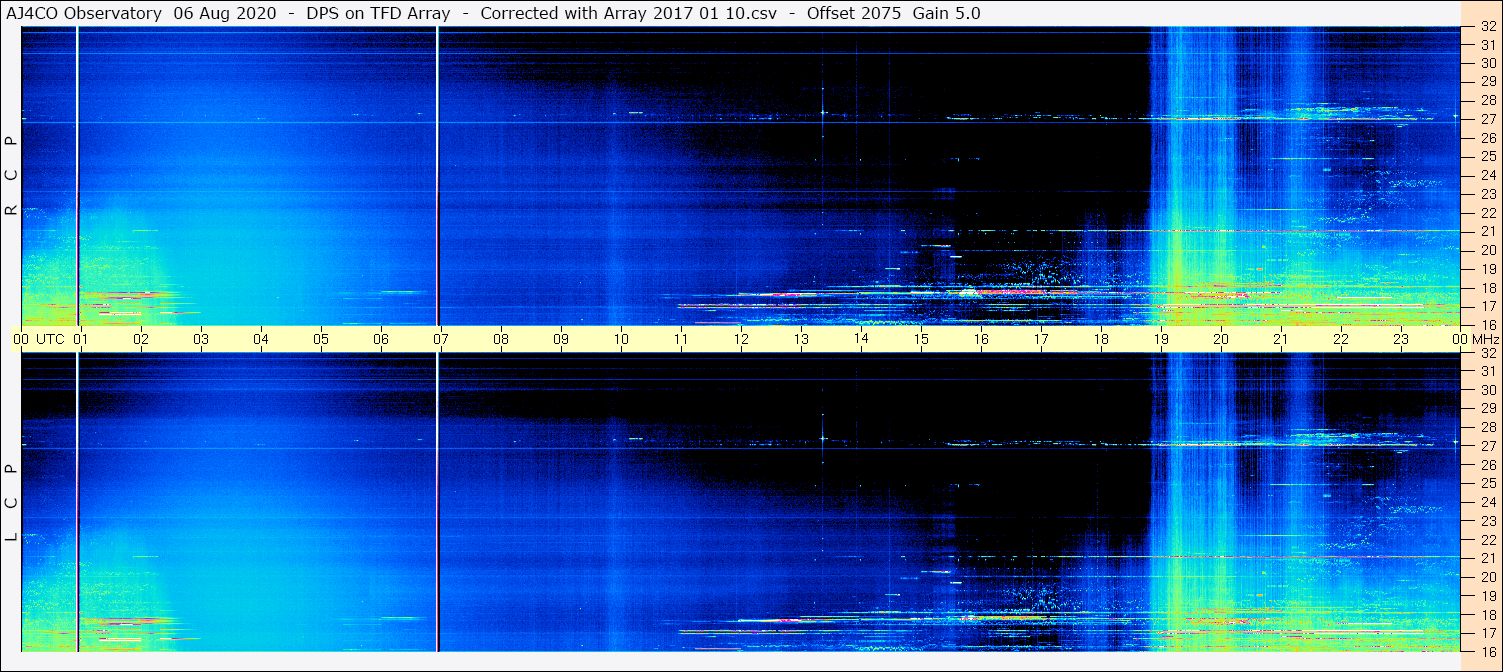
Task: Click the "MHz" unit label on time axis
Action: (x=1484, y=339)
